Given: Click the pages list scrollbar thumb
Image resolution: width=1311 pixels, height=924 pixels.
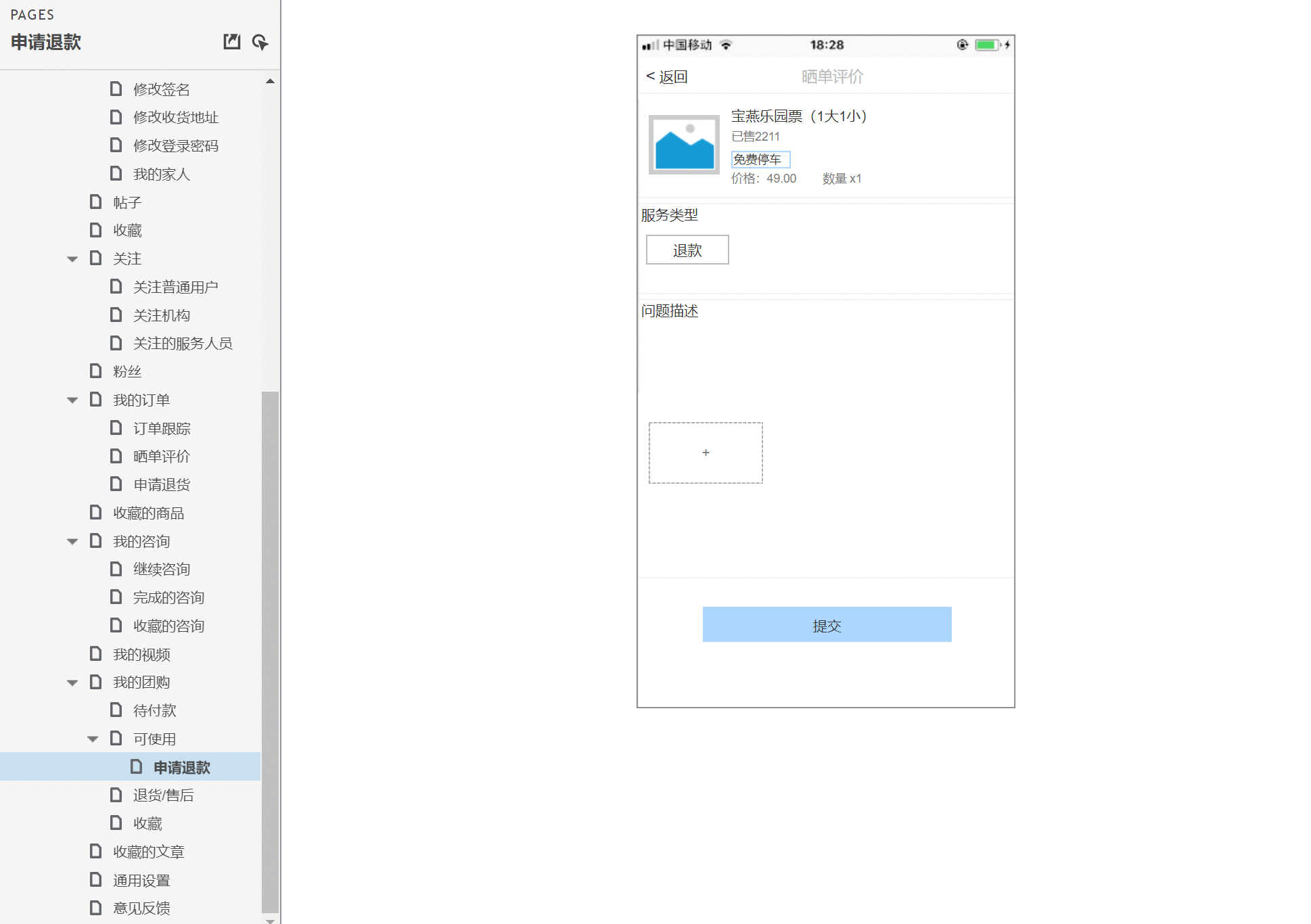Looking at the screenshot, I should coord(270,652).
